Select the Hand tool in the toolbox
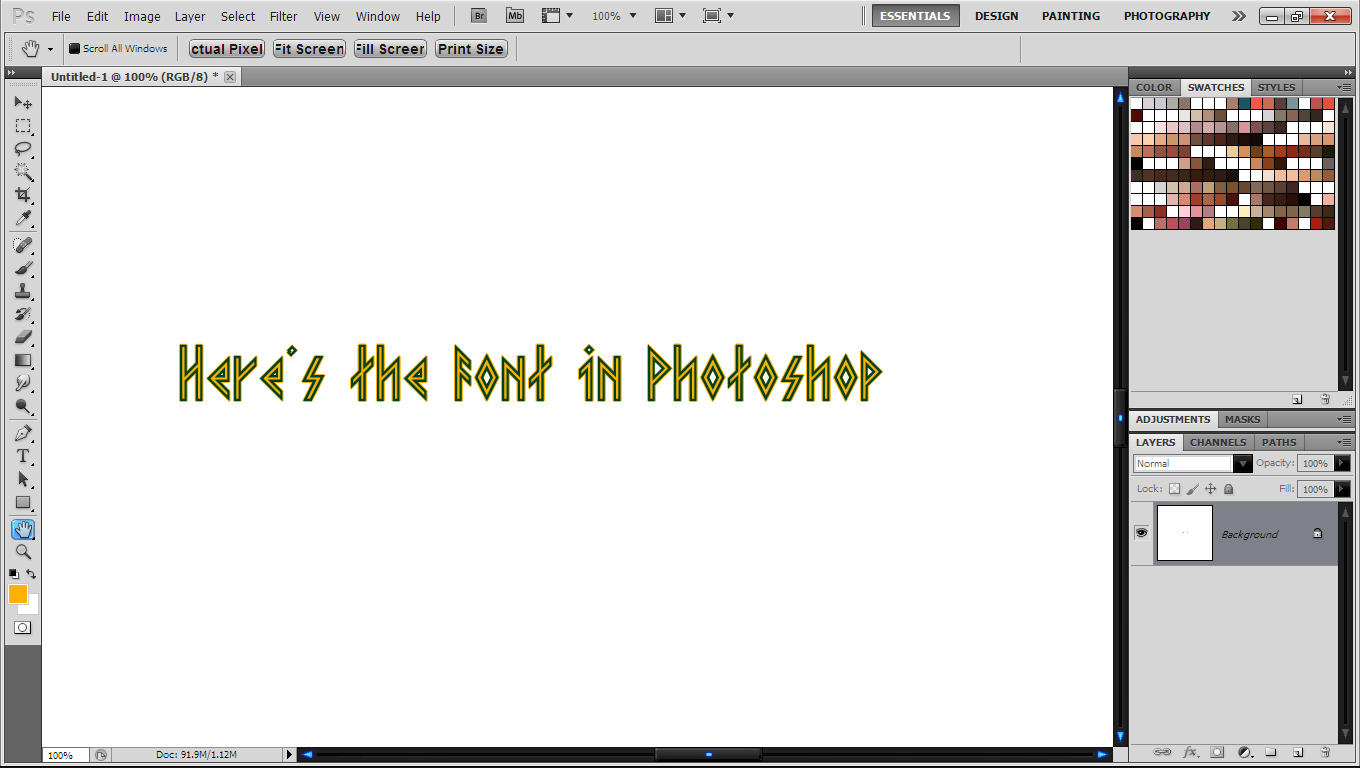The width and height of the screenshot is (1360, 768). (x=22, y=529)
